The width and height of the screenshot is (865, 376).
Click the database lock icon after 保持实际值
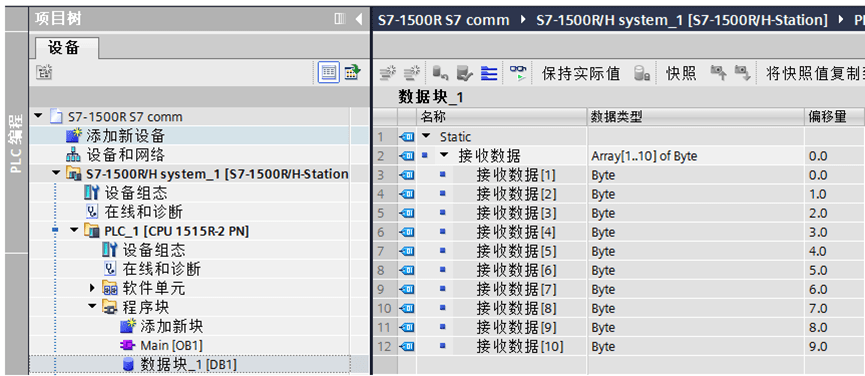[x=642, y=73]
